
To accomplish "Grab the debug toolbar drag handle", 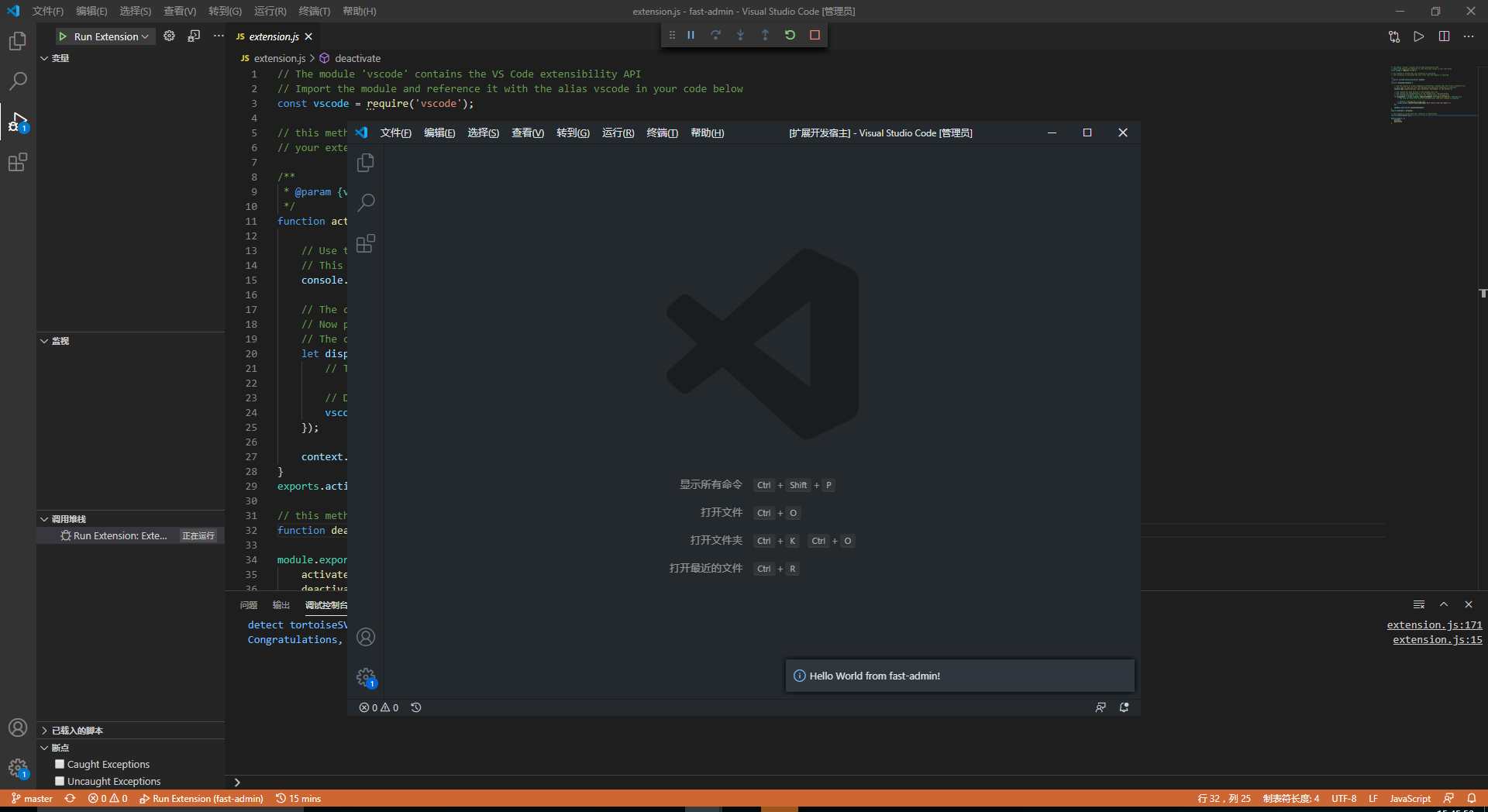I will (672, 35).
